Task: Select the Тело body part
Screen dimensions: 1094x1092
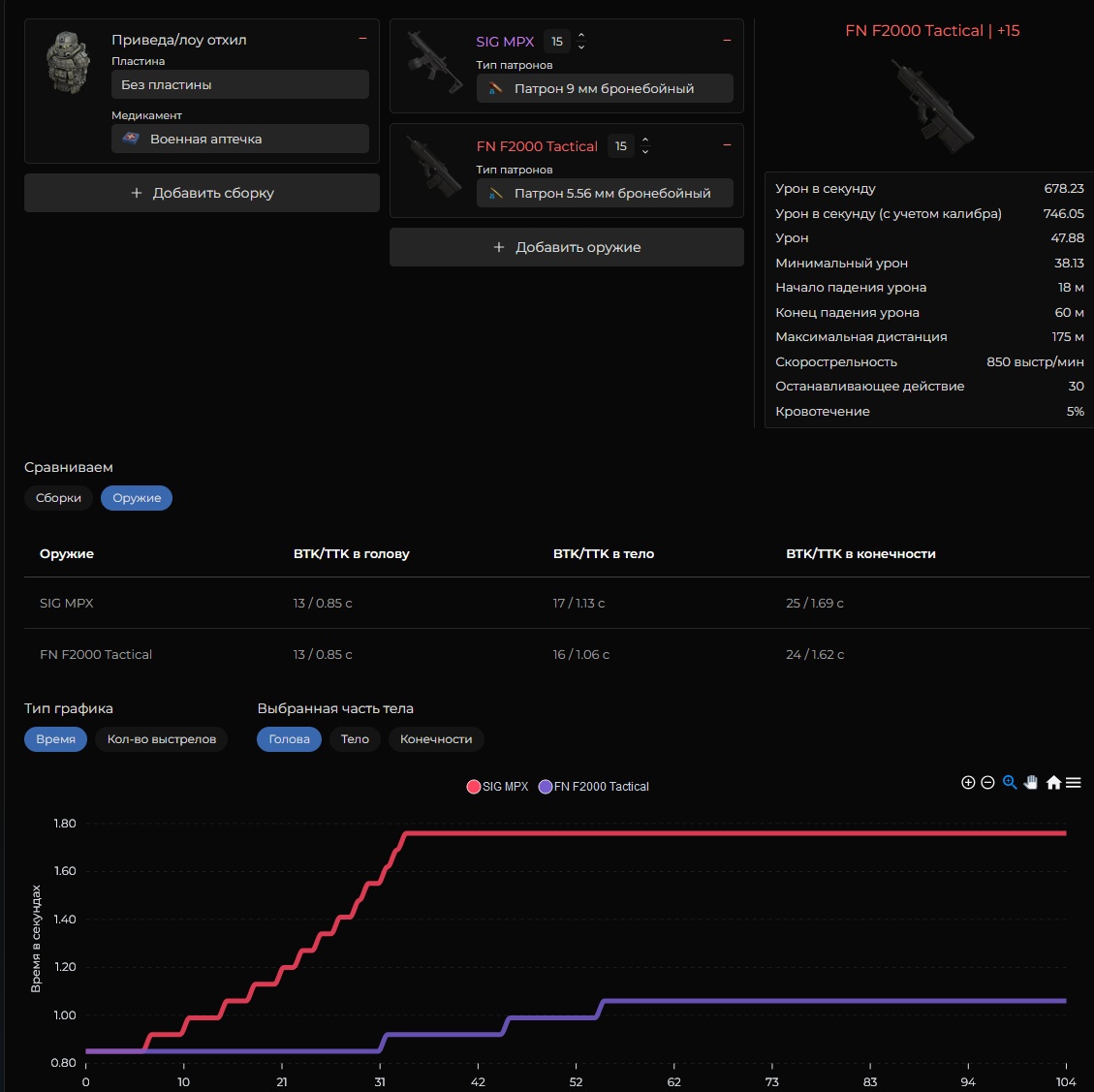Action: point(355,739)
